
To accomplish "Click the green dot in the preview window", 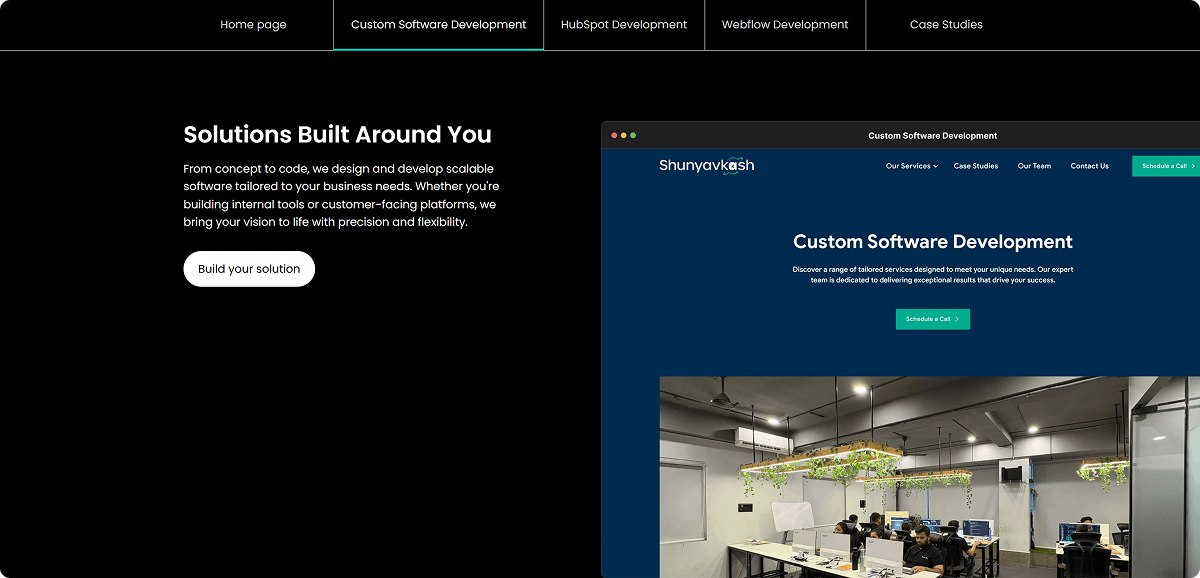I will (633, 135).
